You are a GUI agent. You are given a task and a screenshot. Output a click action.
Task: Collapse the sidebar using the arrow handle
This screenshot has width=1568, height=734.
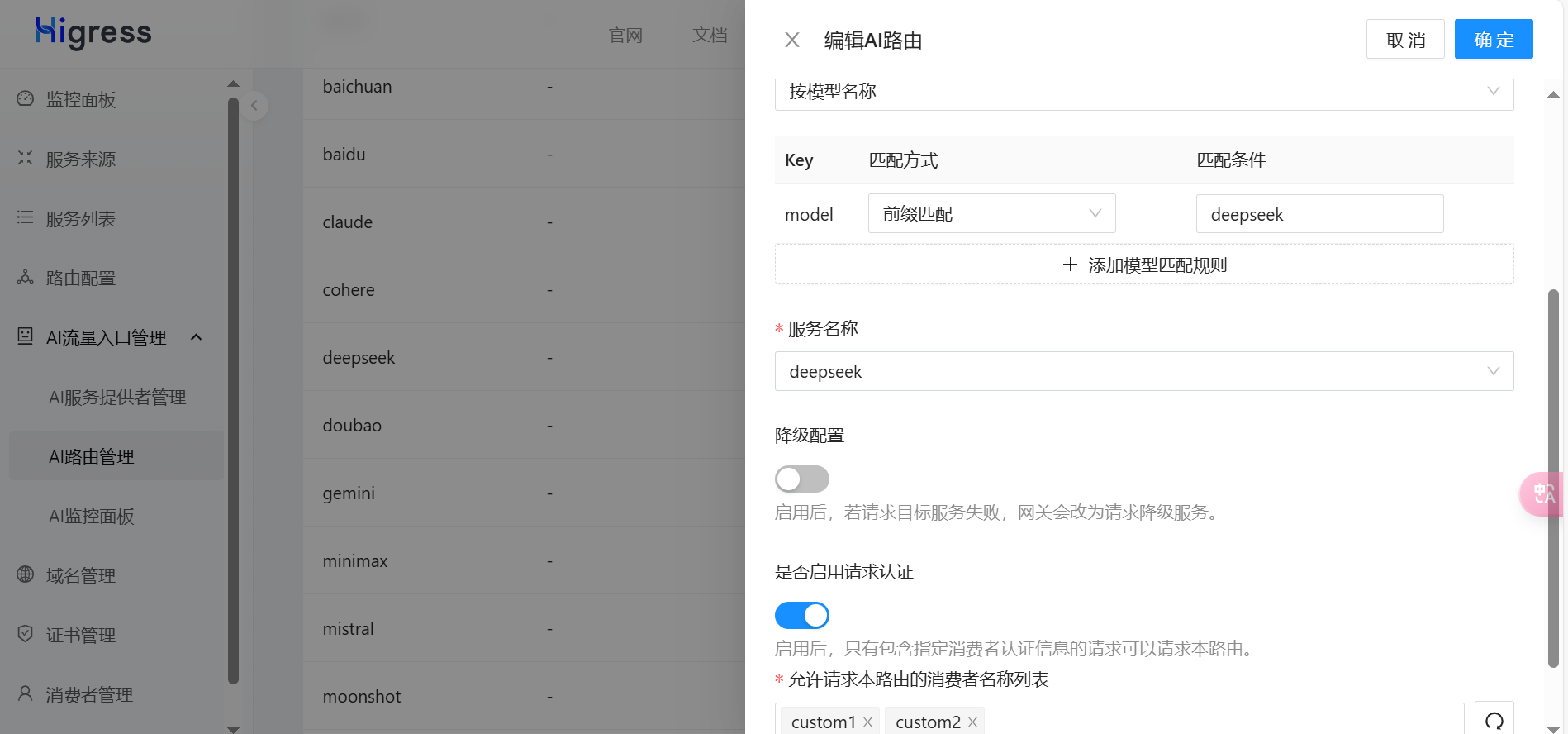pos(254,106)
